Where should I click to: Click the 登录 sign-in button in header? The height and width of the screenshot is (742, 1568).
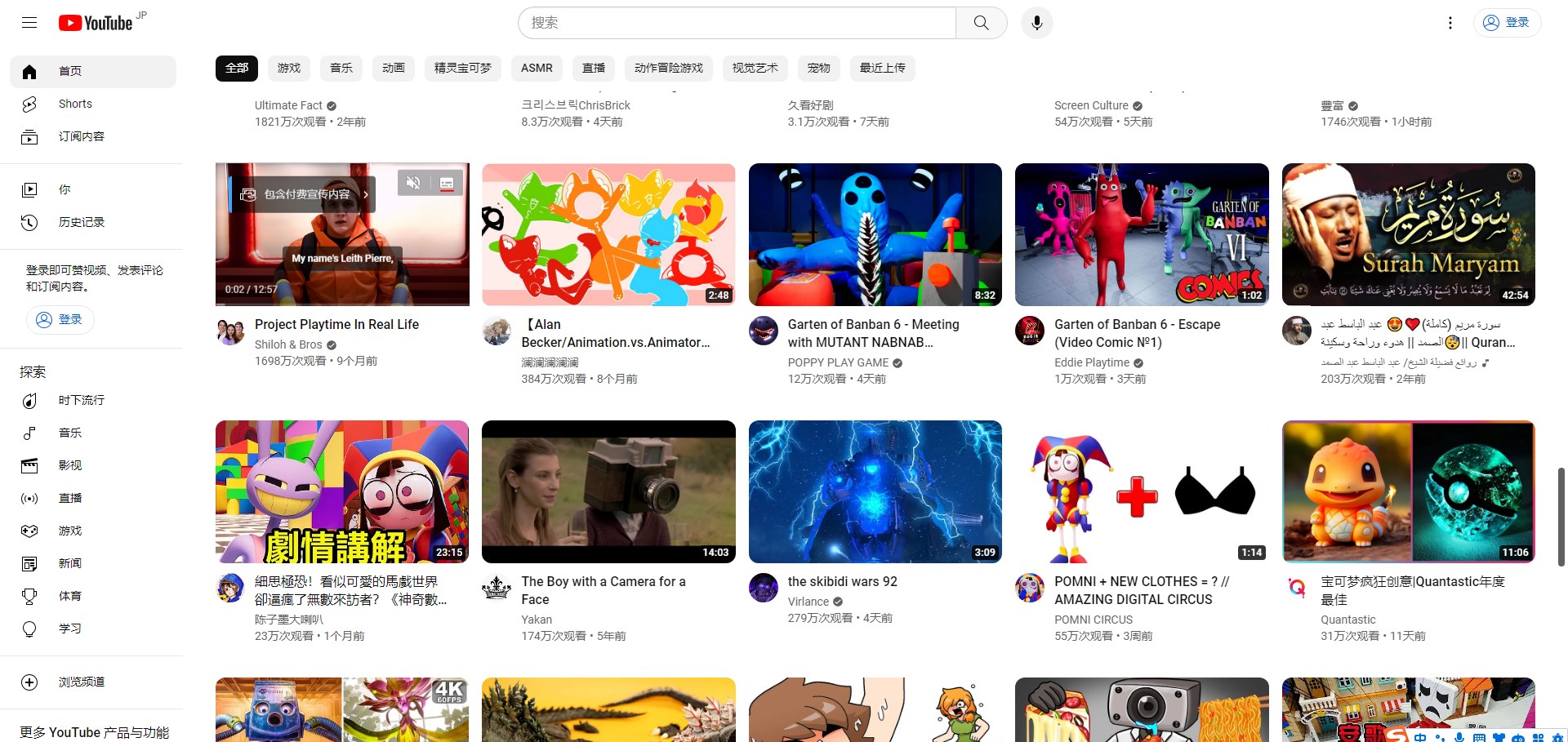click(1507, 23)
